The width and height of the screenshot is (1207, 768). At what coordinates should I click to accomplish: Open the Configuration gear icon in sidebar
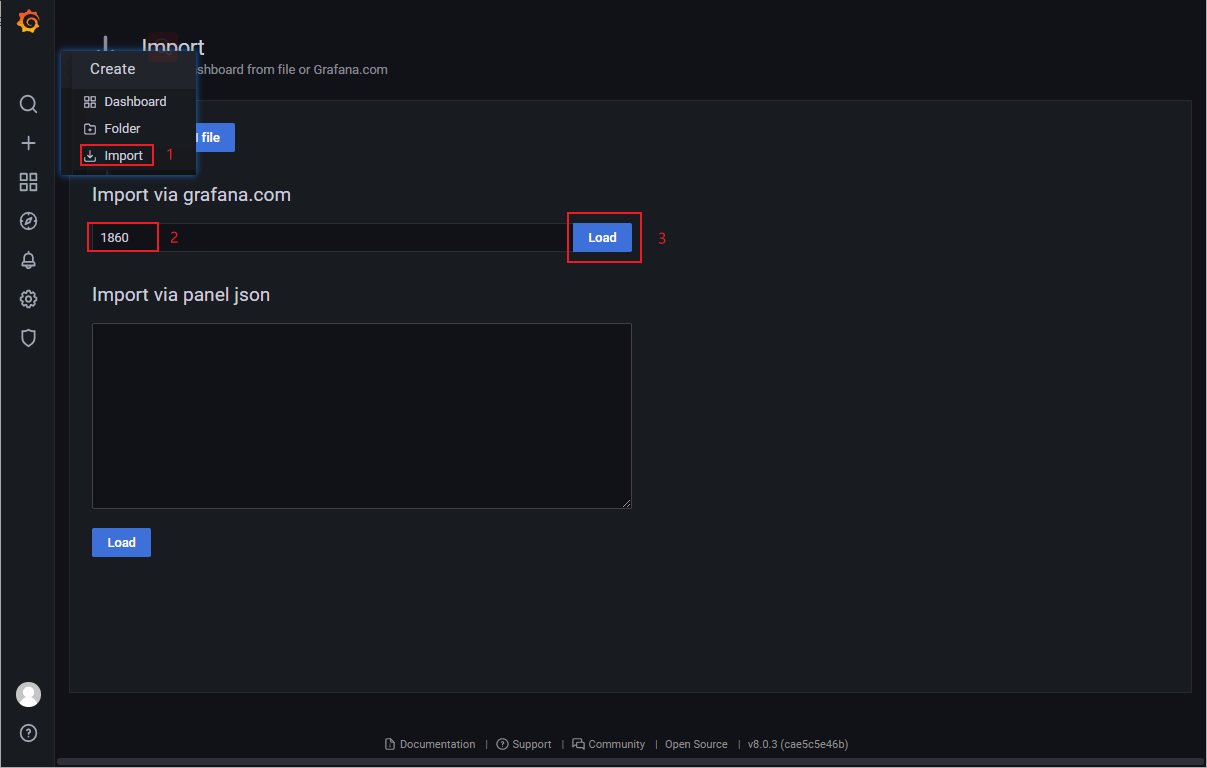pos(28,299)
